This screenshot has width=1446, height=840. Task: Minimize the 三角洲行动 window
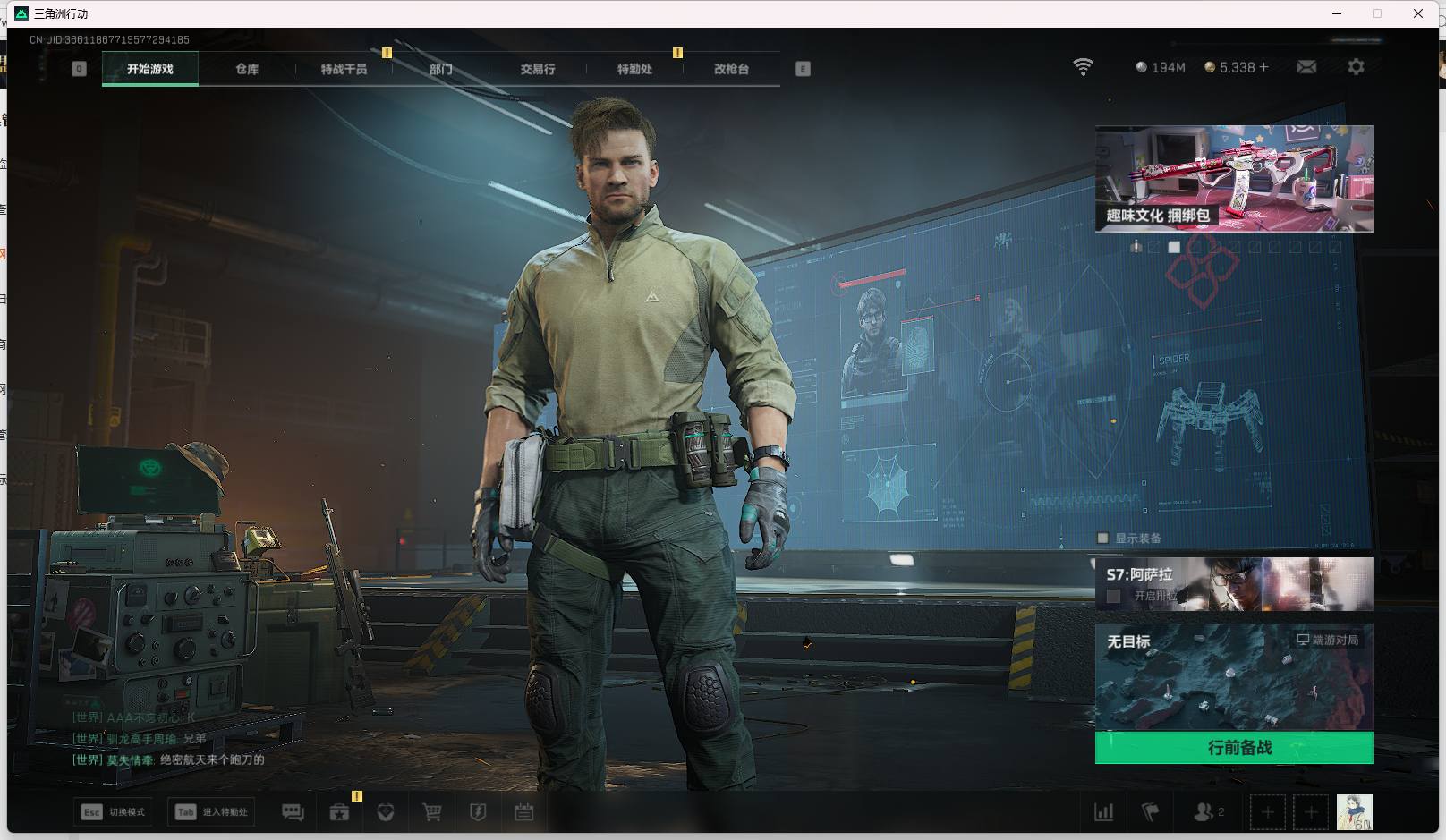pos(1338,13)
